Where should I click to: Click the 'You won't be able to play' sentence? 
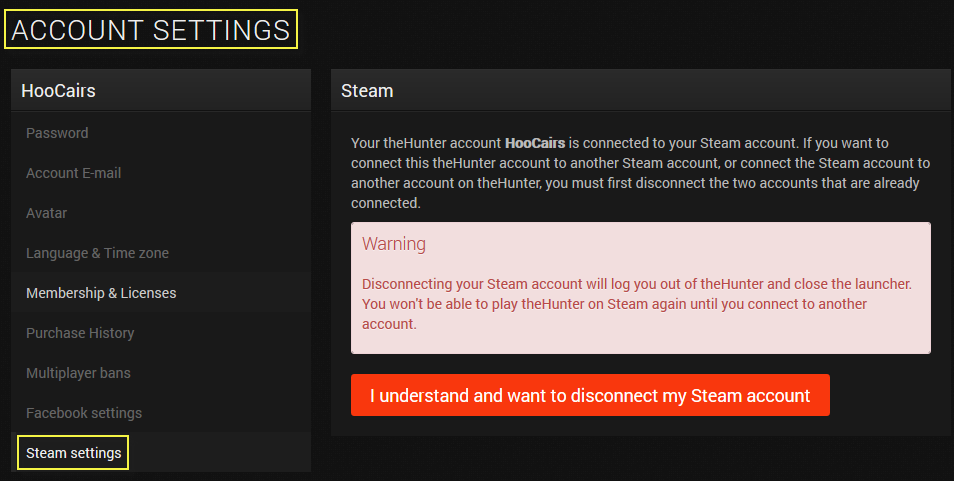click(x=614, y=304)
